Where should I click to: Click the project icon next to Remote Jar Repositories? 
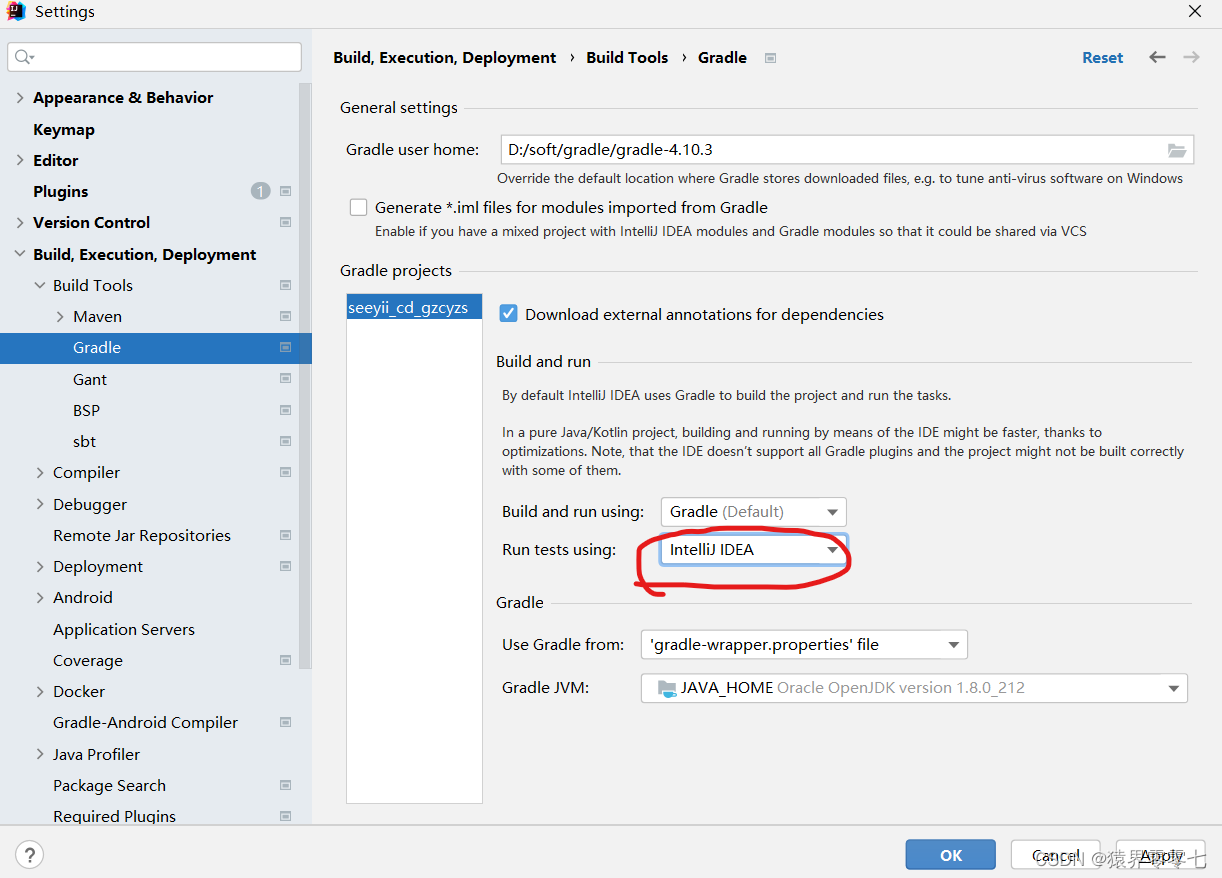click(285, 535)
